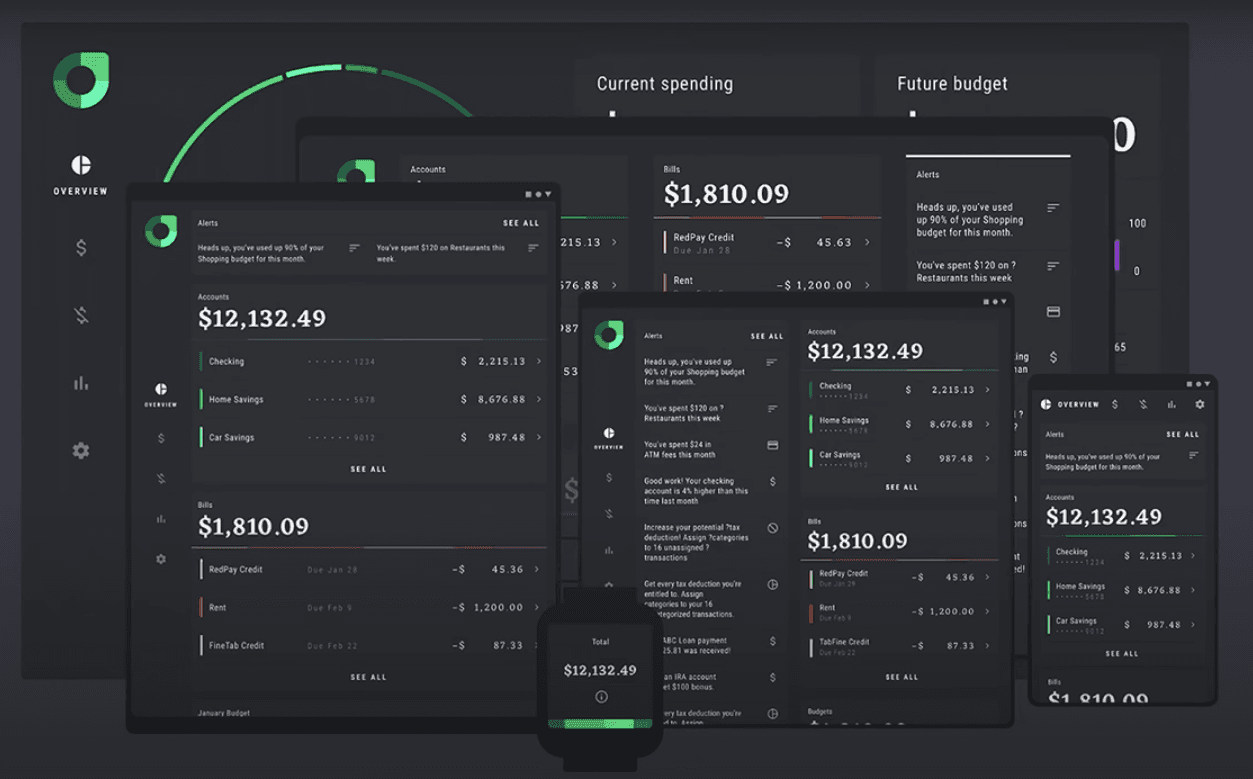This screenshot has width=1253, height=779.
Task: Open the Budgets bar-chart icon in center tablet sidebar
Action: click(x=608, y=550)
